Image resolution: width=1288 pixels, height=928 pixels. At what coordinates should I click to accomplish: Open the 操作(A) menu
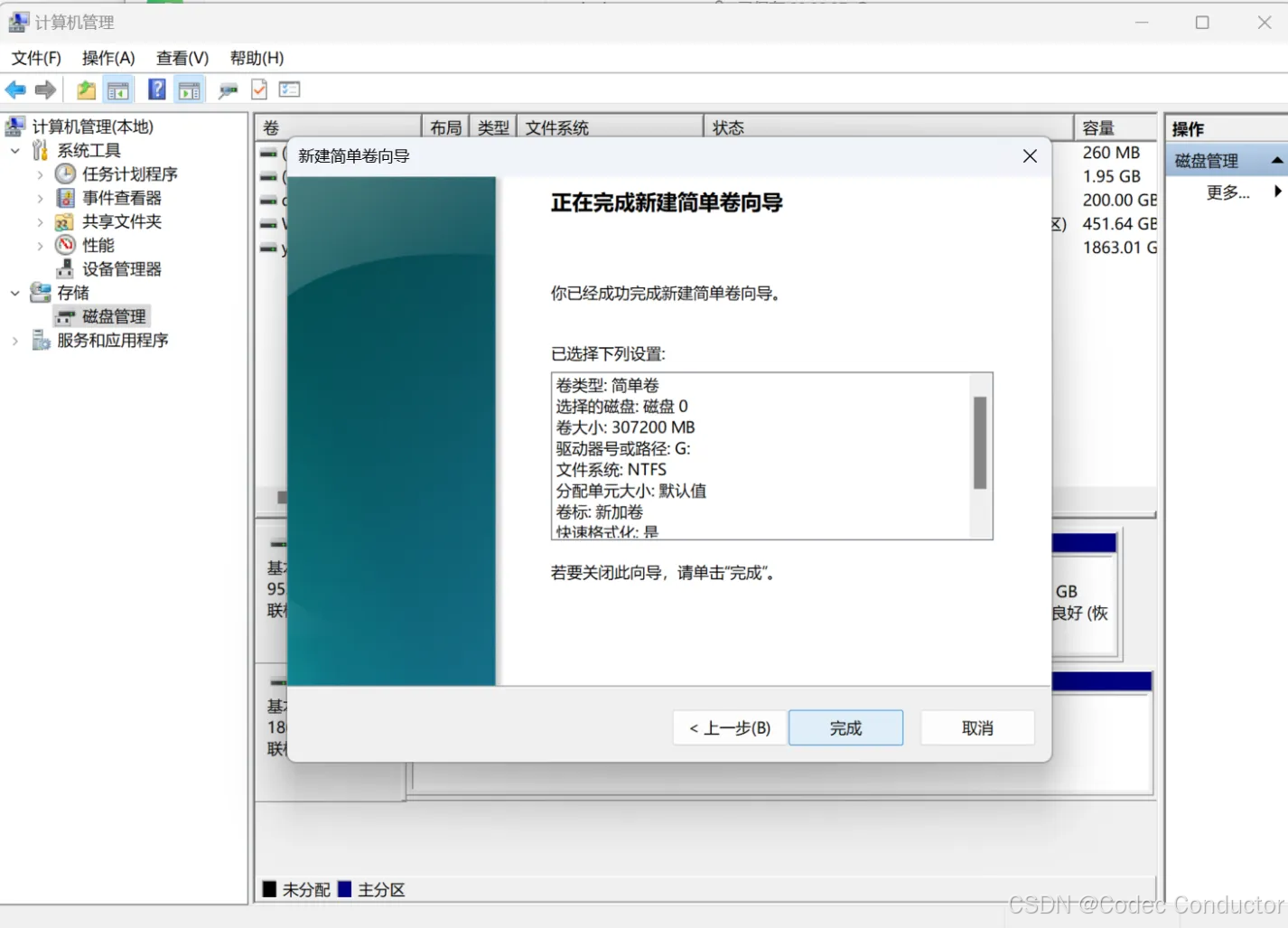[x=108, y=58]
